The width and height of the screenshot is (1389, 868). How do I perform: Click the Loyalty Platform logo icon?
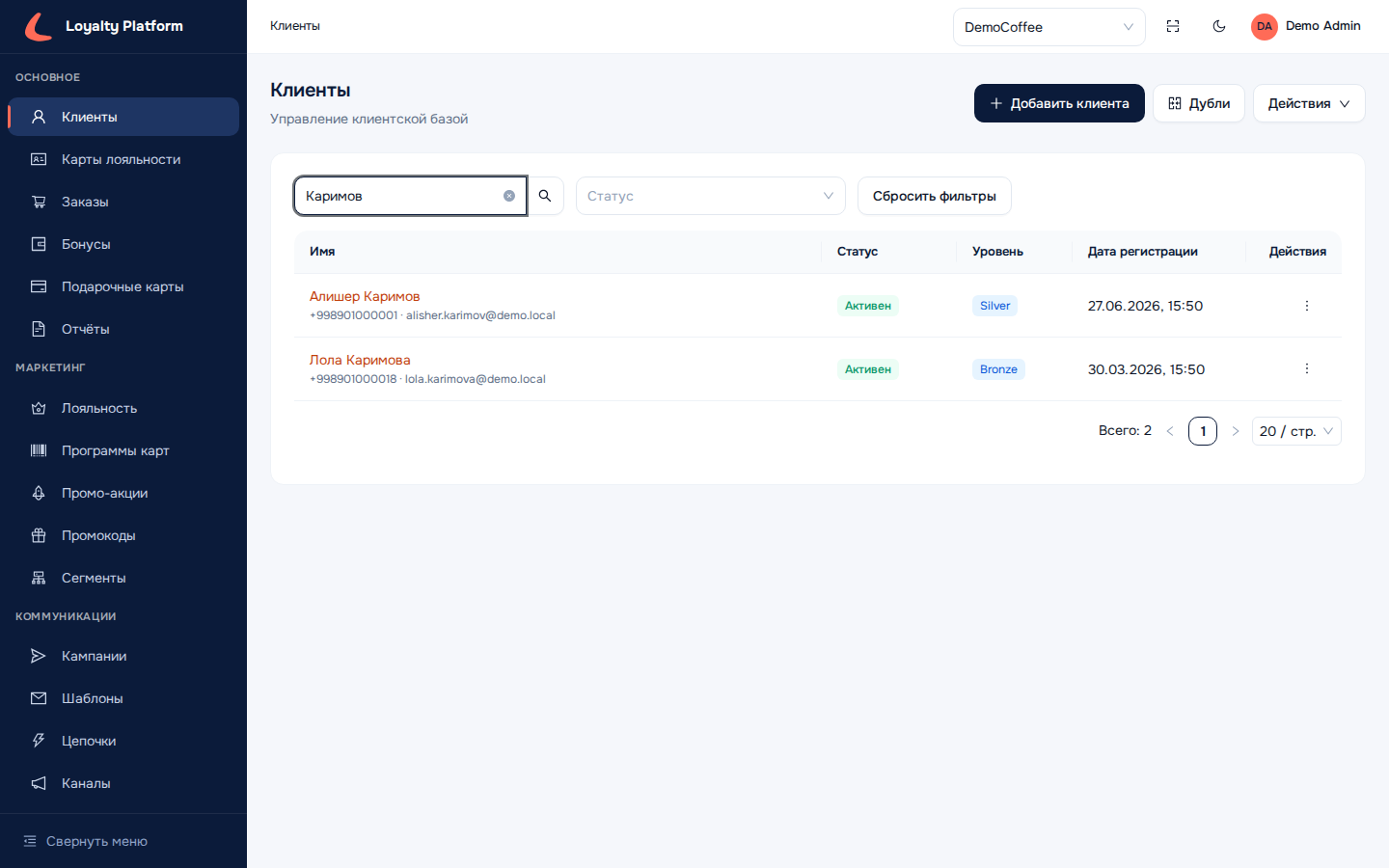(39, 26)
